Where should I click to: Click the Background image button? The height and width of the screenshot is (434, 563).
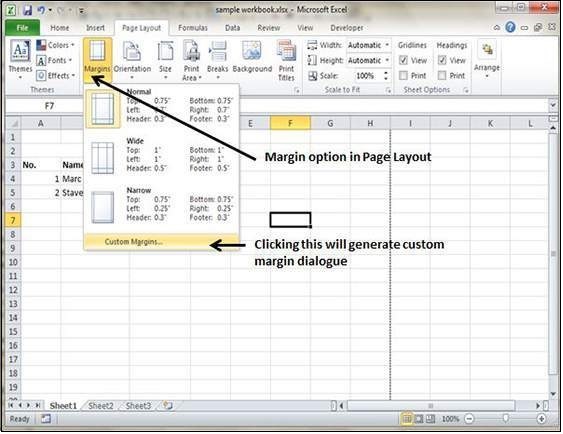252,57
